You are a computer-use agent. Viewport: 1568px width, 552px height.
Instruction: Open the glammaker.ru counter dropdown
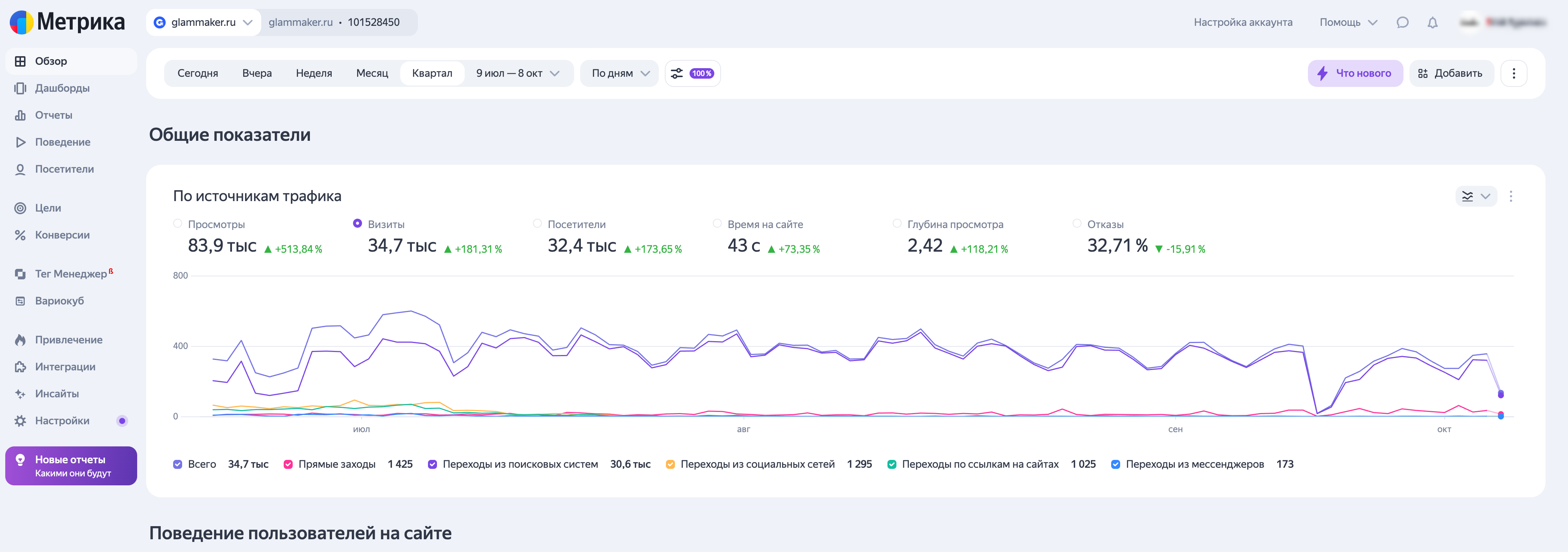[x=204, y=22]
